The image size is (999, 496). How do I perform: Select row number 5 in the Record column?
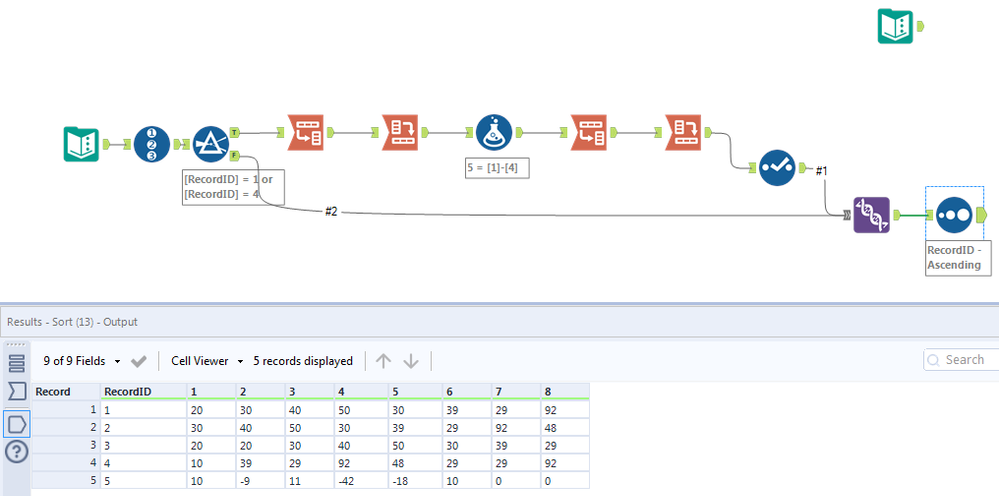[66, 480]
